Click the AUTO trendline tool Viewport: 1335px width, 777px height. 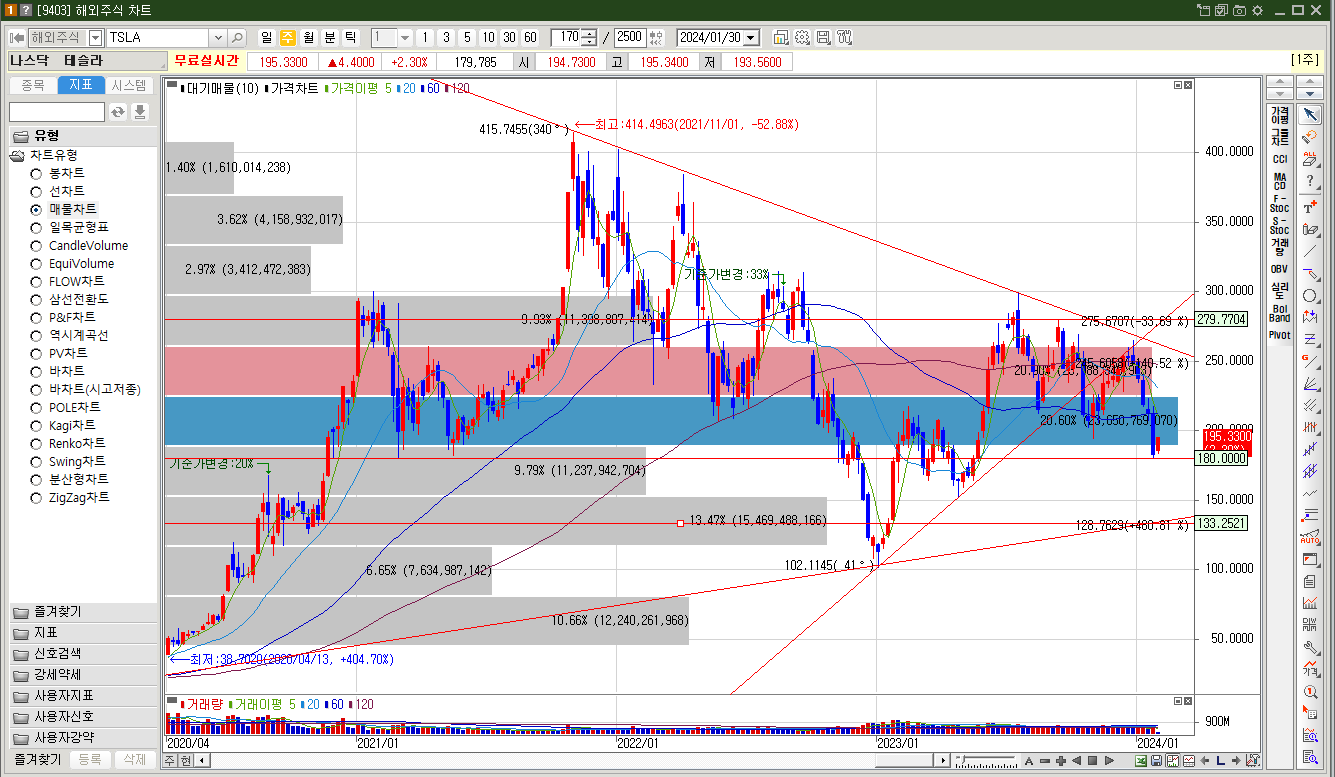point(1310,537)
